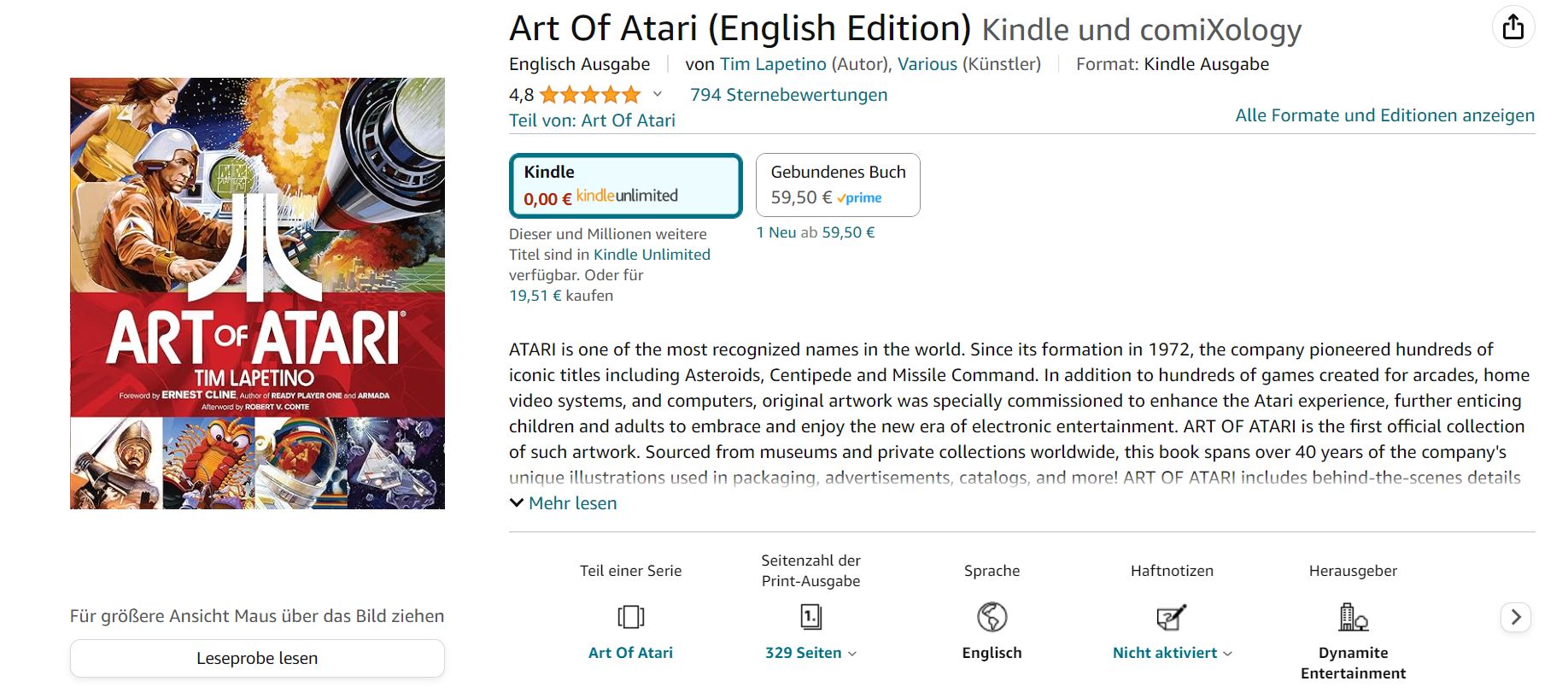
Task: Open the Kindle Unlimited link
Action: click(x=652, y=255)
